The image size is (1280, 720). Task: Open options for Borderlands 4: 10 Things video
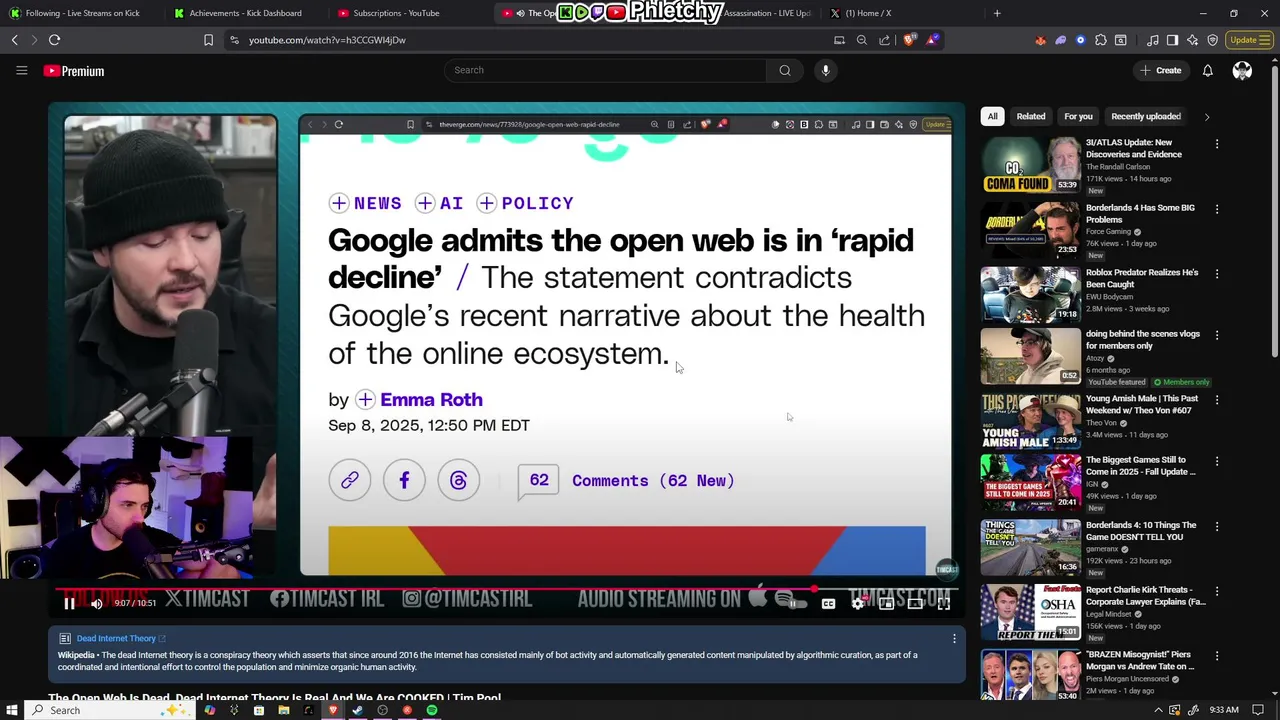click(x=1217, y=526)
